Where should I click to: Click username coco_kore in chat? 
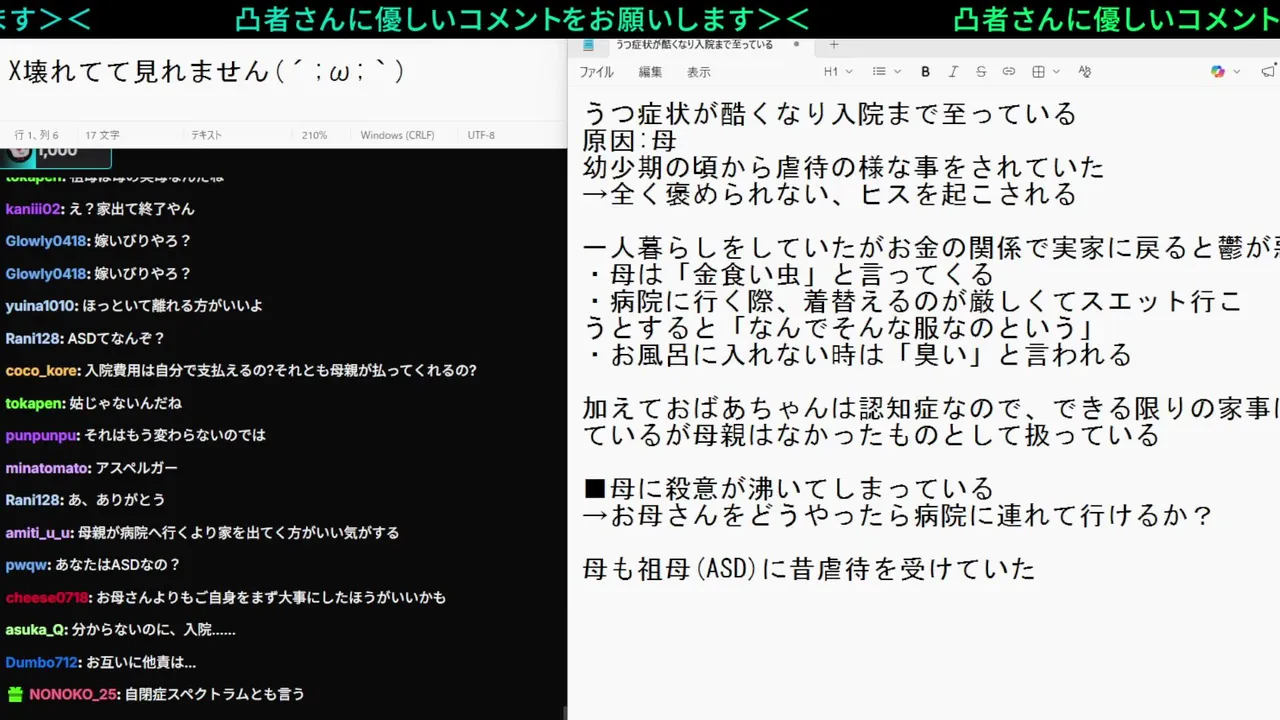pyautogui.click(x=41, y=370)
